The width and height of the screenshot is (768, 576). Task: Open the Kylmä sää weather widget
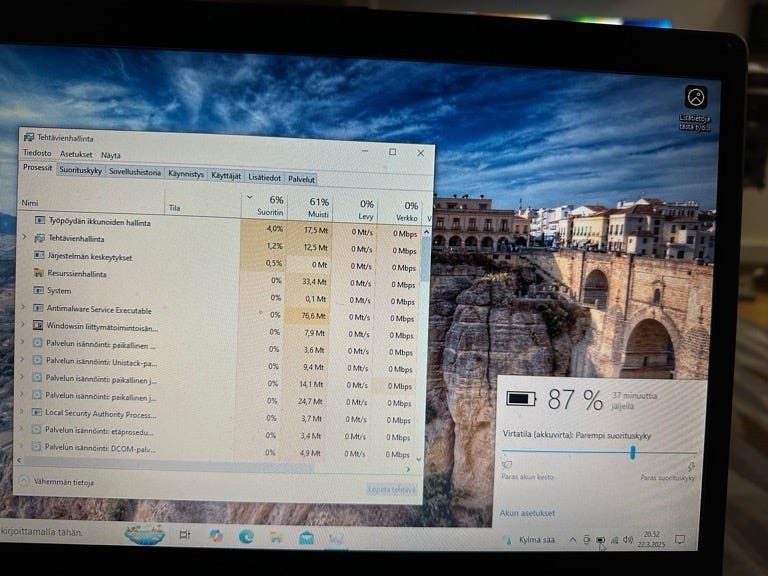click(529, 540)
